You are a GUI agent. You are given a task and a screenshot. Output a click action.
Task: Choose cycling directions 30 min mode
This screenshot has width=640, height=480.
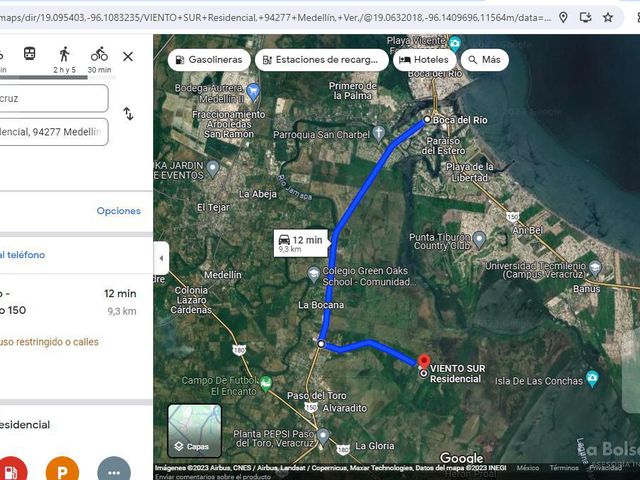click(99, 59)
